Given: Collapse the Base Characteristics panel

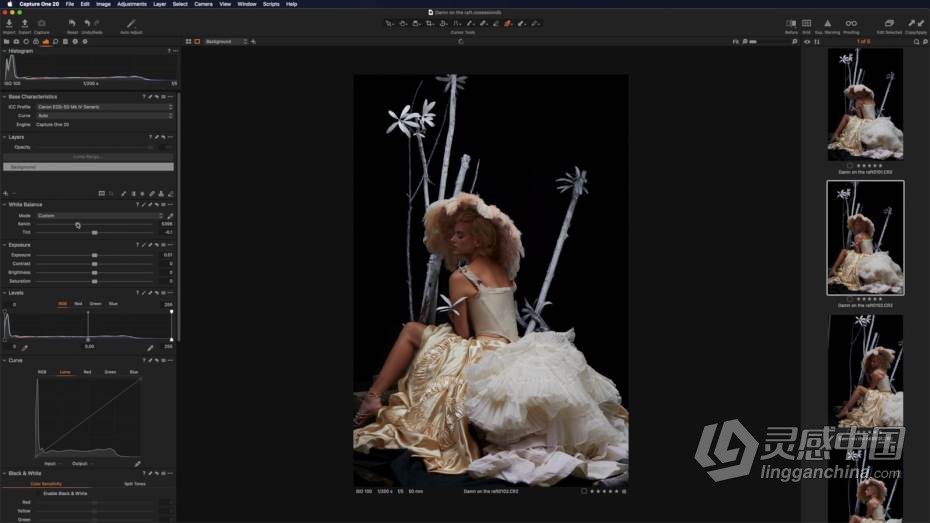Looking at the screenshot, I should pos(5,97).
